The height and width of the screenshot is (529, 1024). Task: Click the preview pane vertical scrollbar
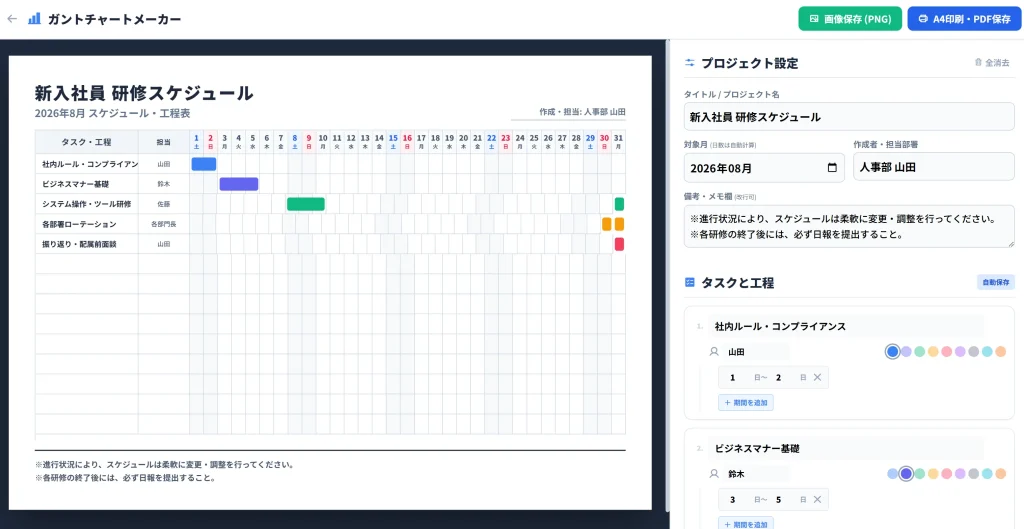[x=667, y=274]
